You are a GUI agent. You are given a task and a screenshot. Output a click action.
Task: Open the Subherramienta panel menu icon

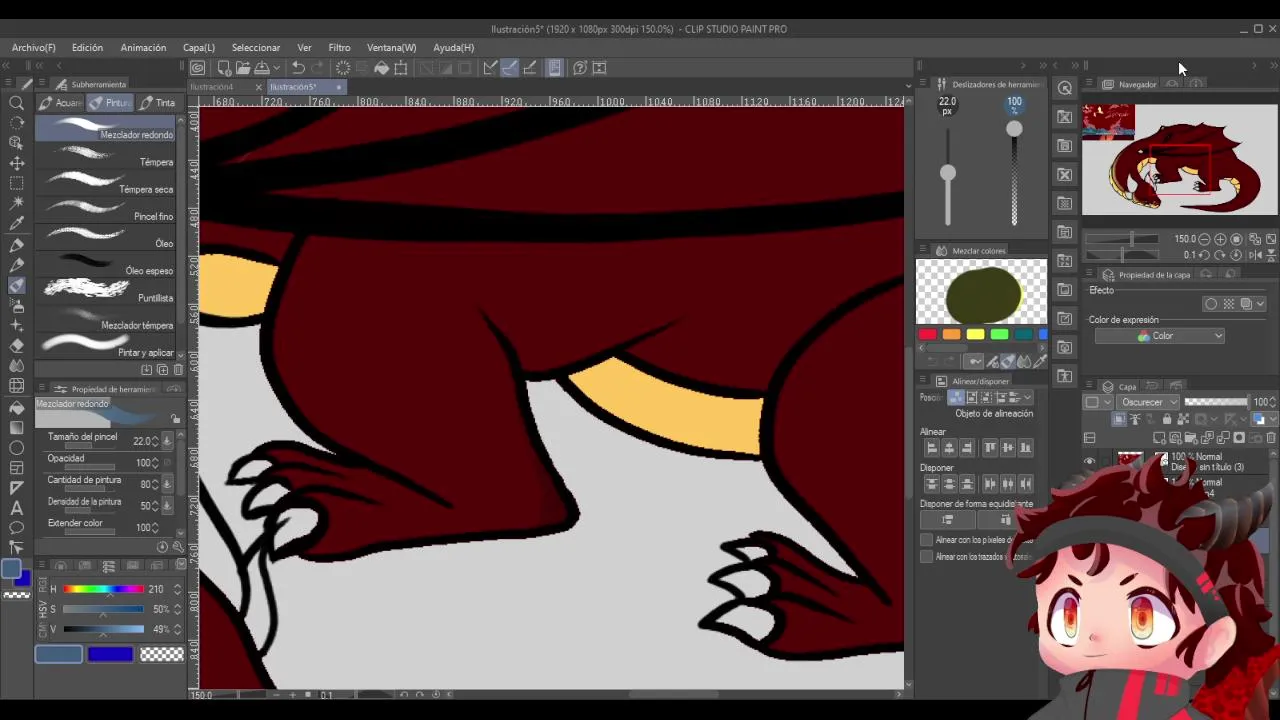coord(44,85)
